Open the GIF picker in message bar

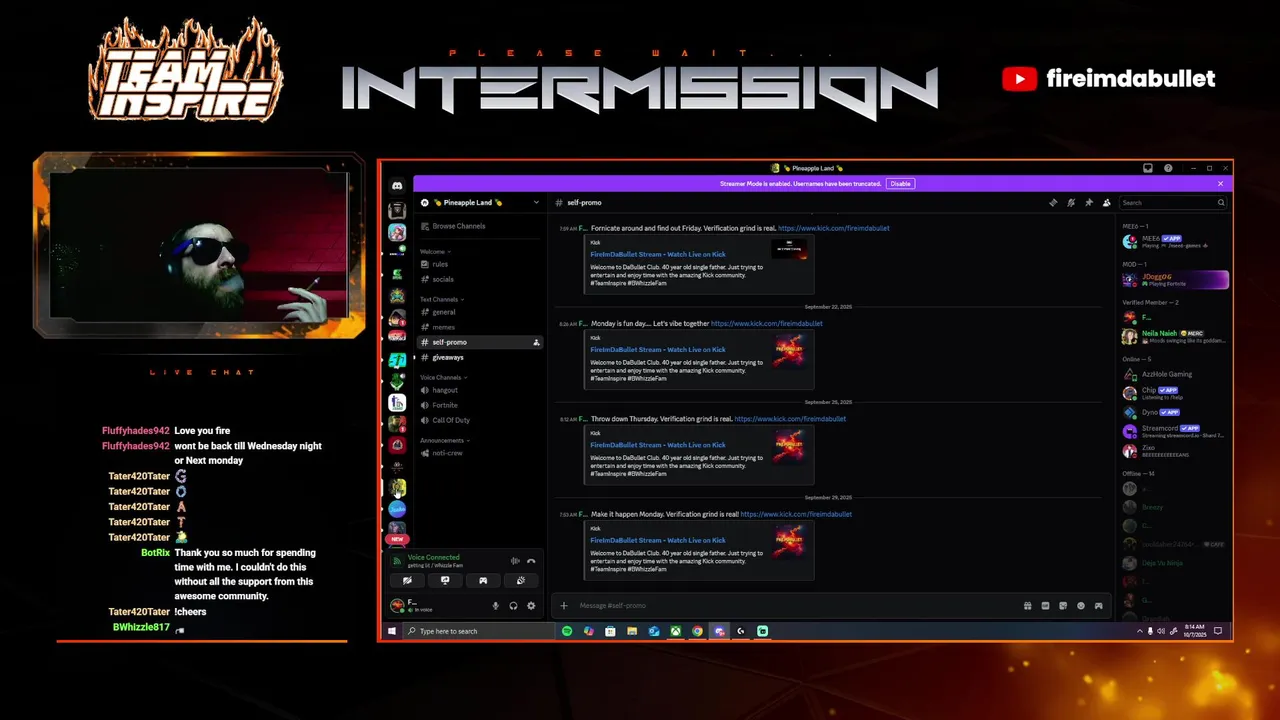click(x=1045, y=606)
